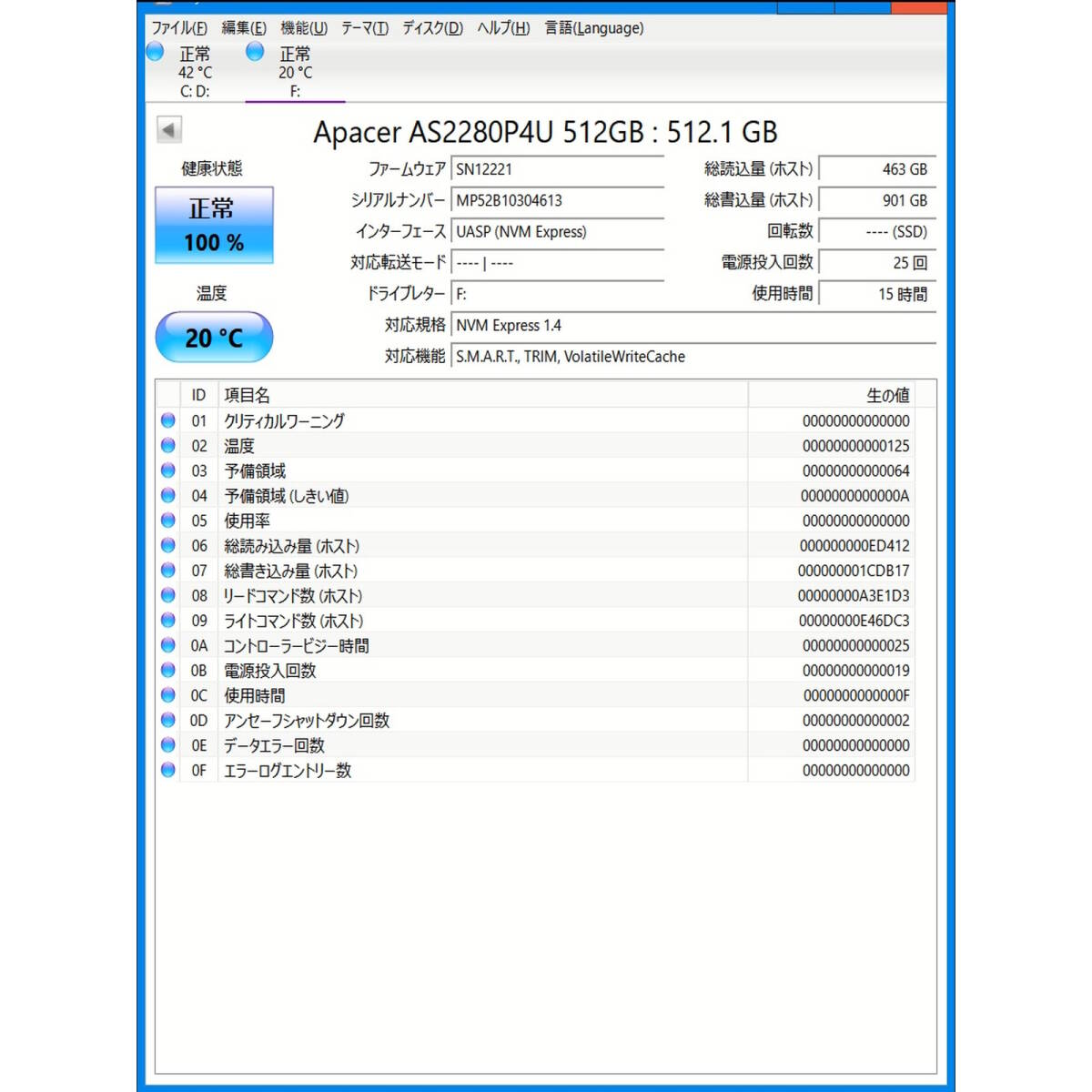Select the リードコマンド数 (ホスト) attribute name
1092x1092 pixels.
coord(293,596)
